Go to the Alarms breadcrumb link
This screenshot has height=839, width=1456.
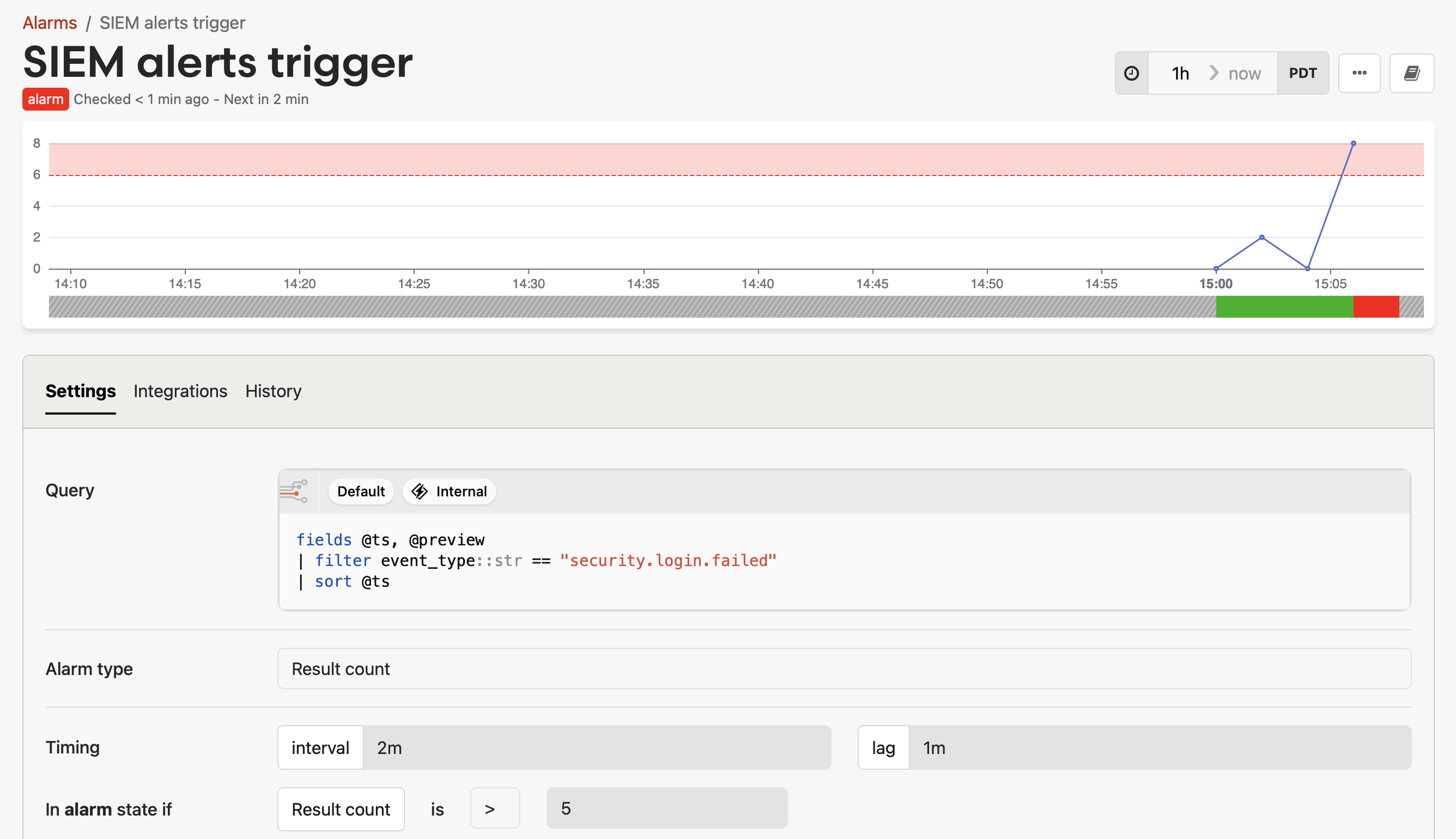50,23
